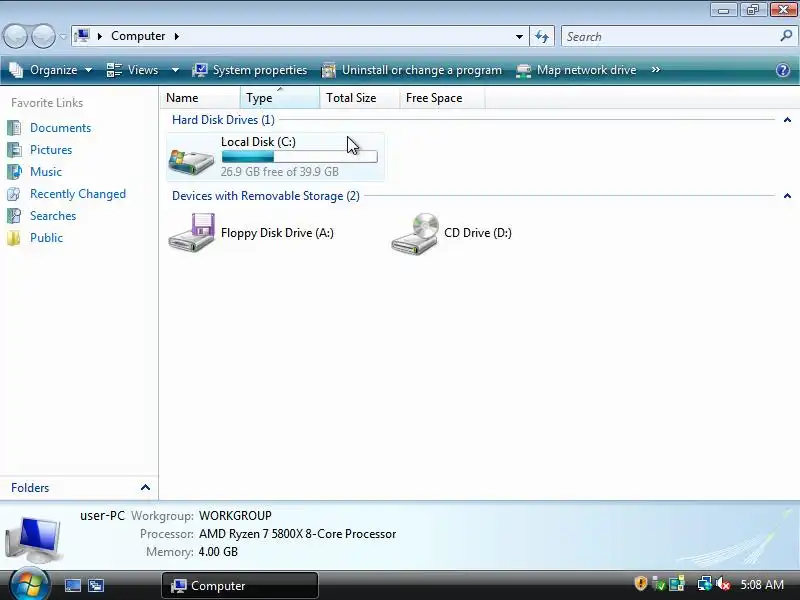Viewport: 800px width, 600px height.
Task: Click the magnifying glass search icon
Action: 786,36
